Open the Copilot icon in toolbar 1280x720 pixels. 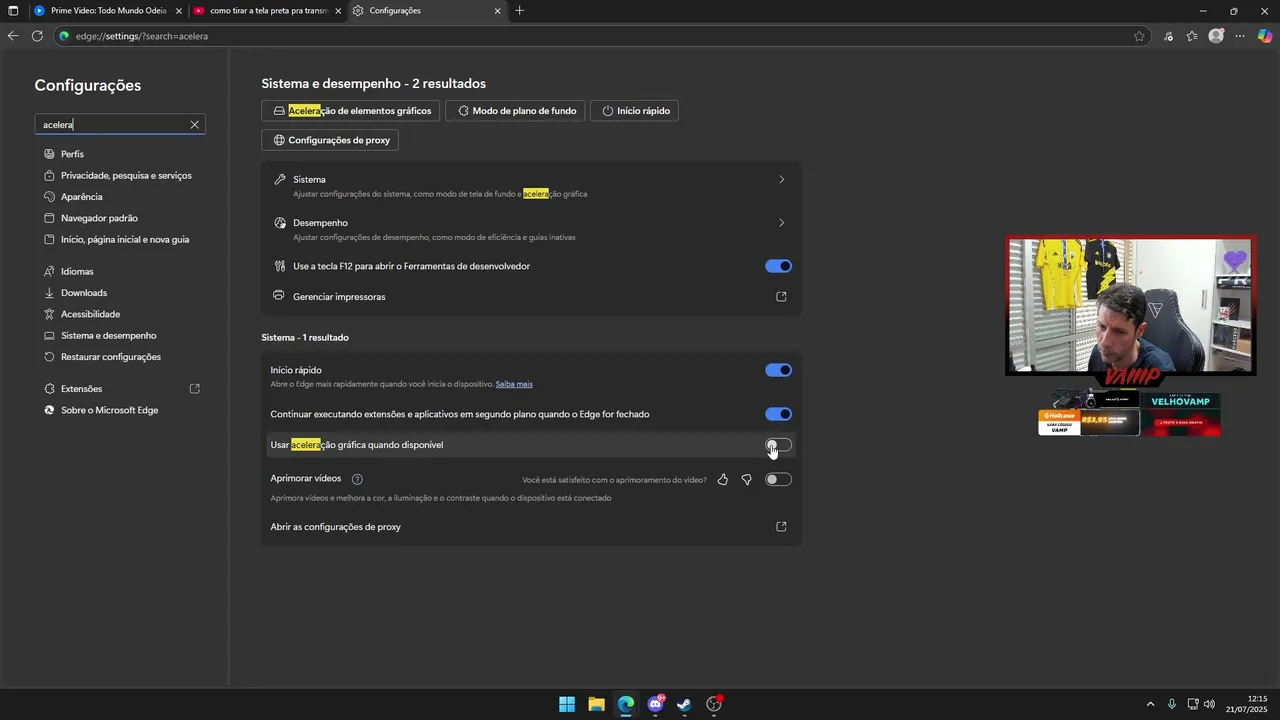(1265, 36)
